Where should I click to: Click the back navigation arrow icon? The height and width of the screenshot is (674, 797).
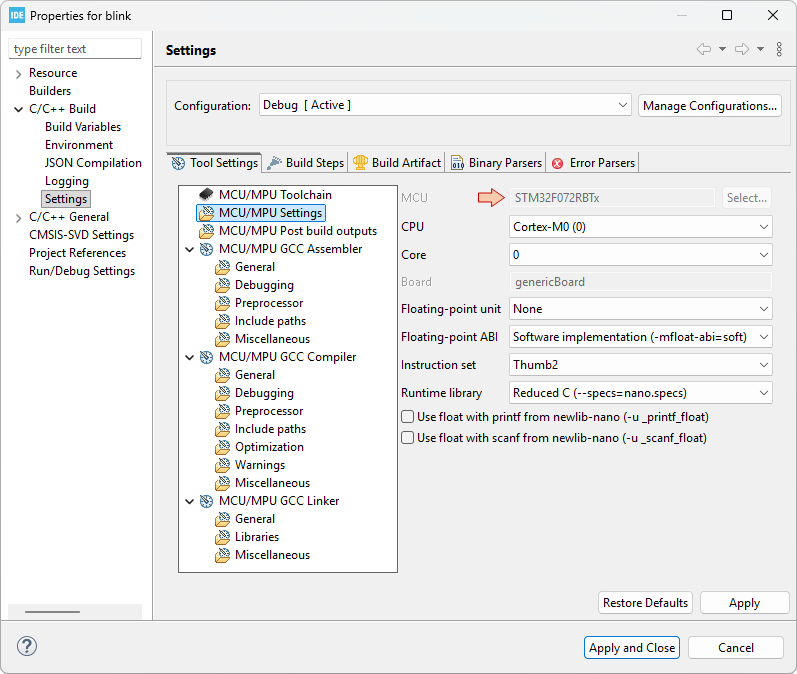click(704, 49)
